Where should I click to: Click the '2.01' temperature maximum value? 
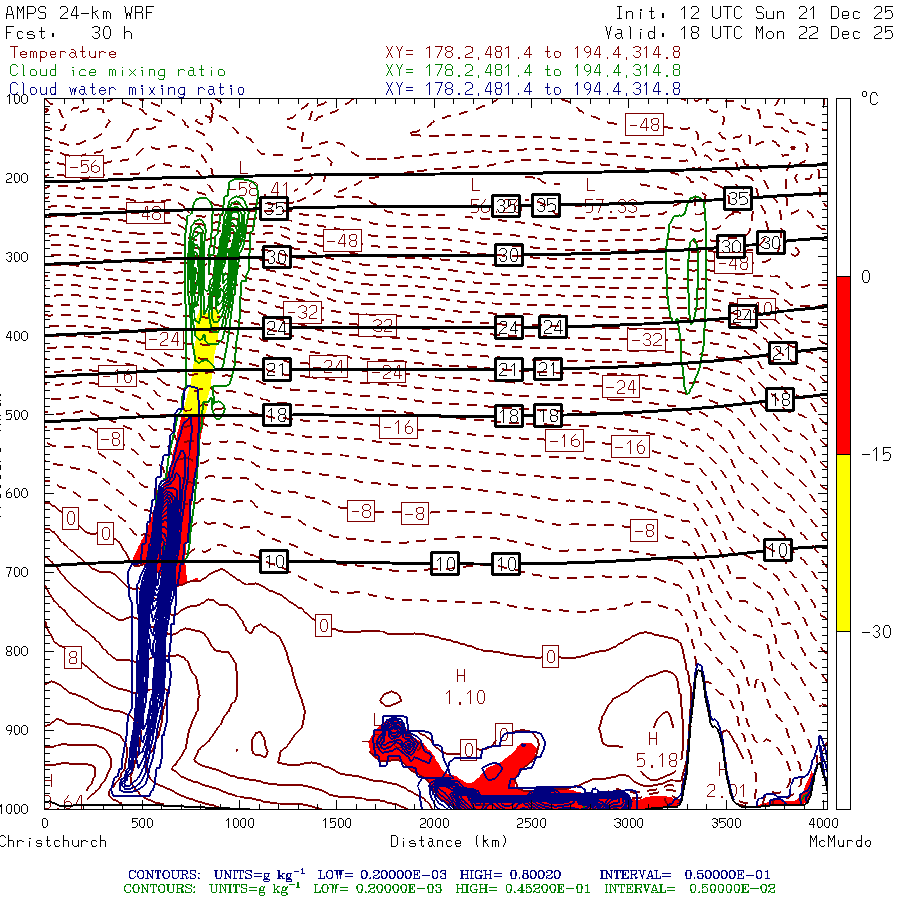click(x=726, y=792)
